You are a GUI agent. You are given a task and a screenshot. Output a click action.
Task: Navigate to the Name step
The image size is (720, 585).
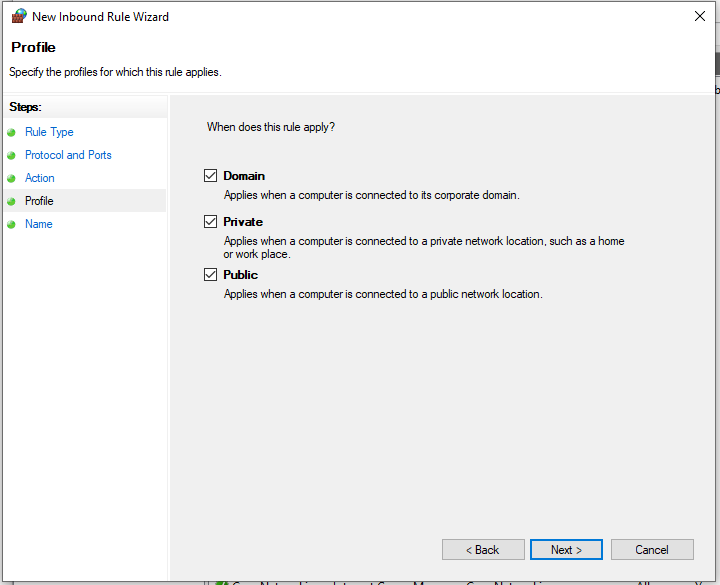[39, 224]
